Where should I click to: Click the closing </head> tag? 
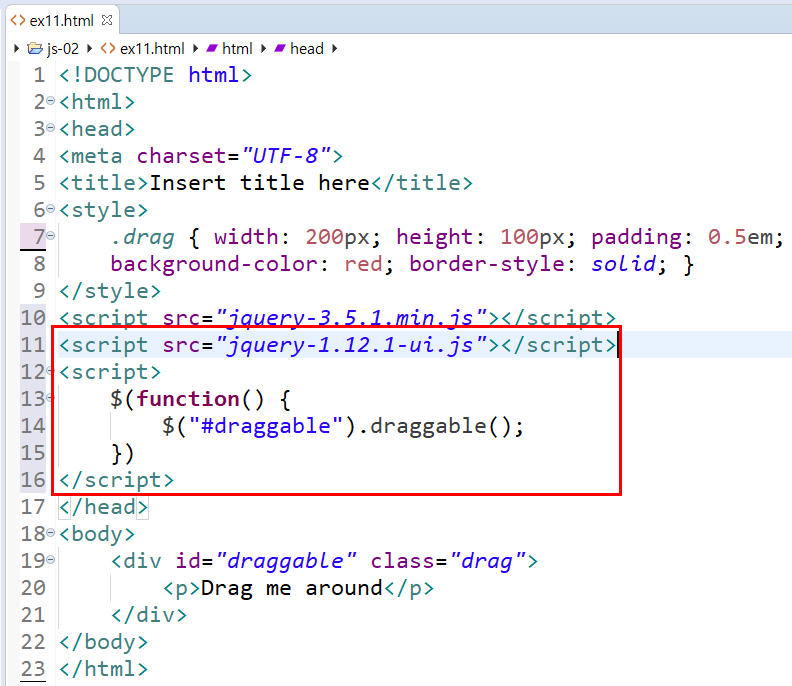point(104,507)
